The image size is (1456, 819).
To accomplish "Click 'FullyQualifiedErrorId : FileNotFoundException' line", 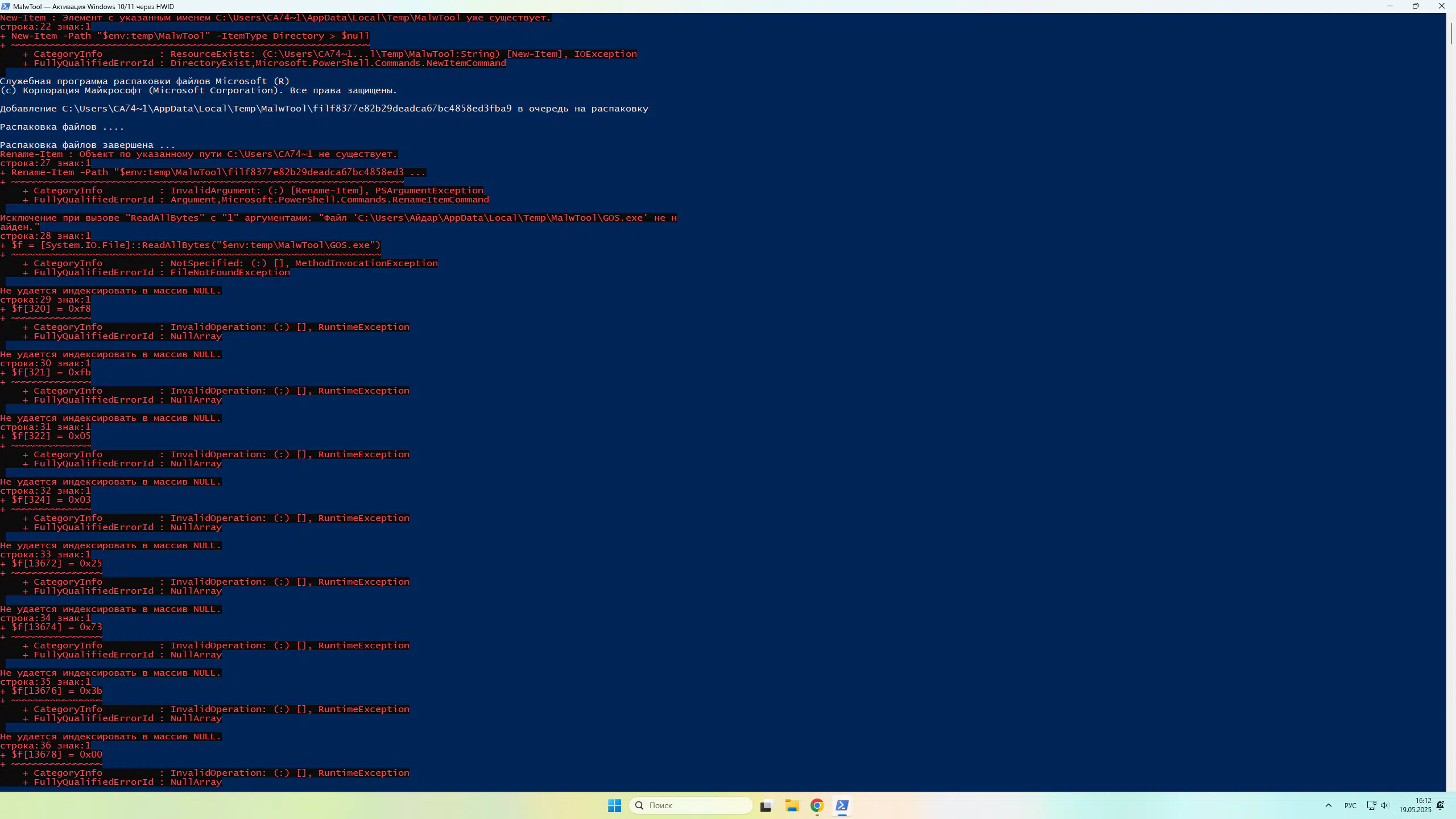I will [x=156, y=272].
